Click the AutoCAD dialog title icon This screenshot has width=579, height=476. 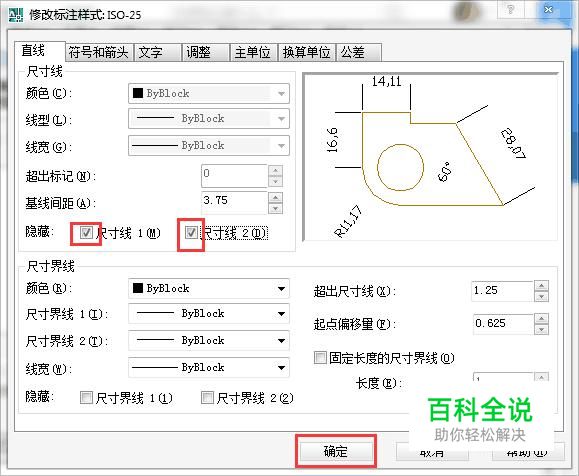pyautogui.click(x=16, y=14)
